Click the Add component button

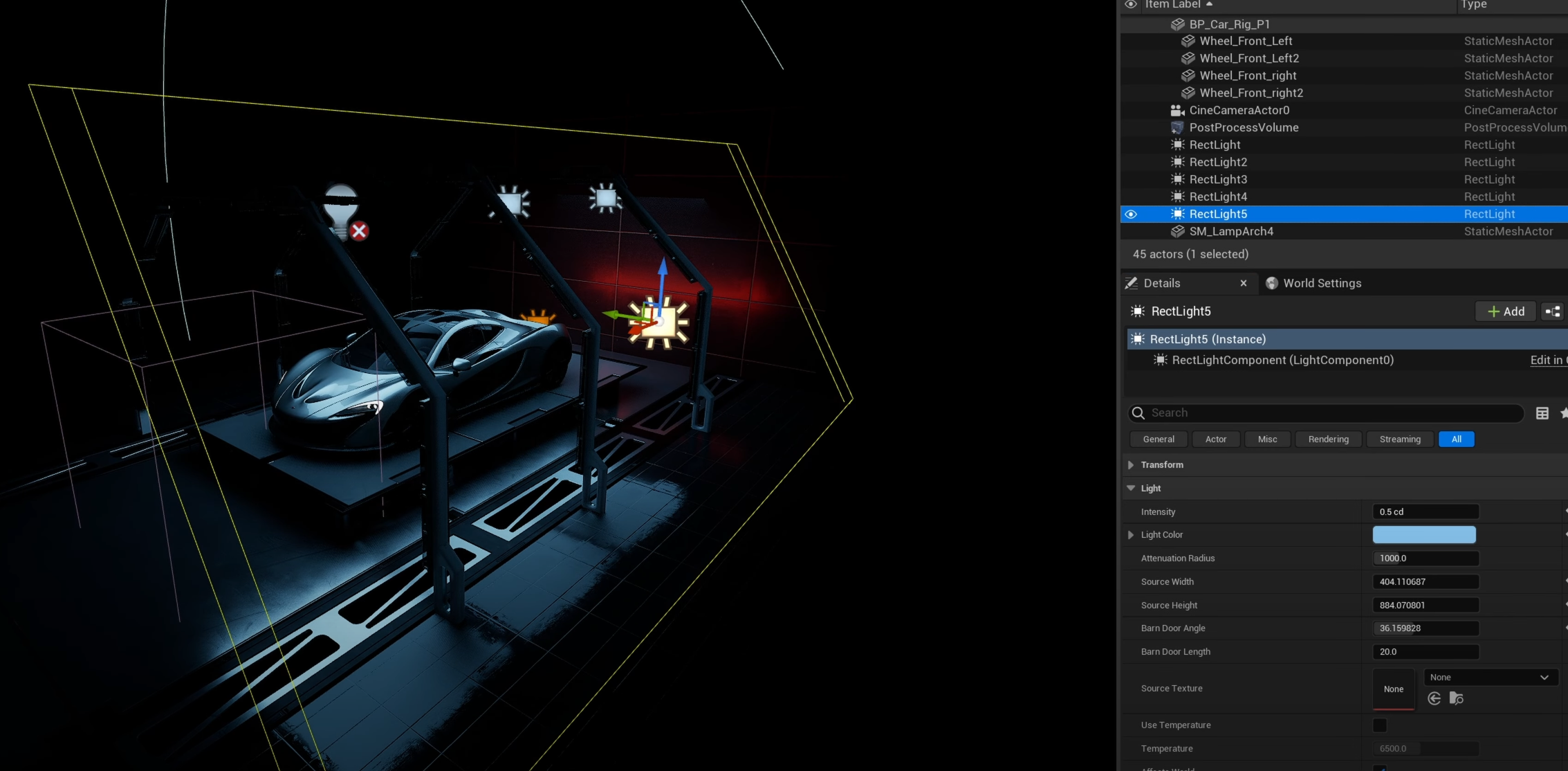(x=1506, y=311)
